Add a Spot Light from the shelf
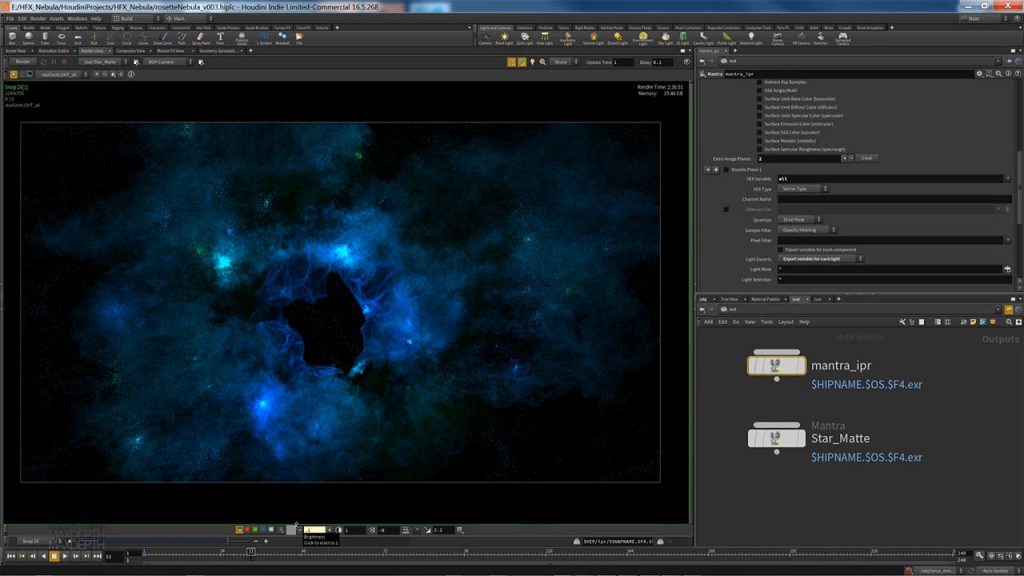Screen dimensions: 1024x576 tap(524, 39)
